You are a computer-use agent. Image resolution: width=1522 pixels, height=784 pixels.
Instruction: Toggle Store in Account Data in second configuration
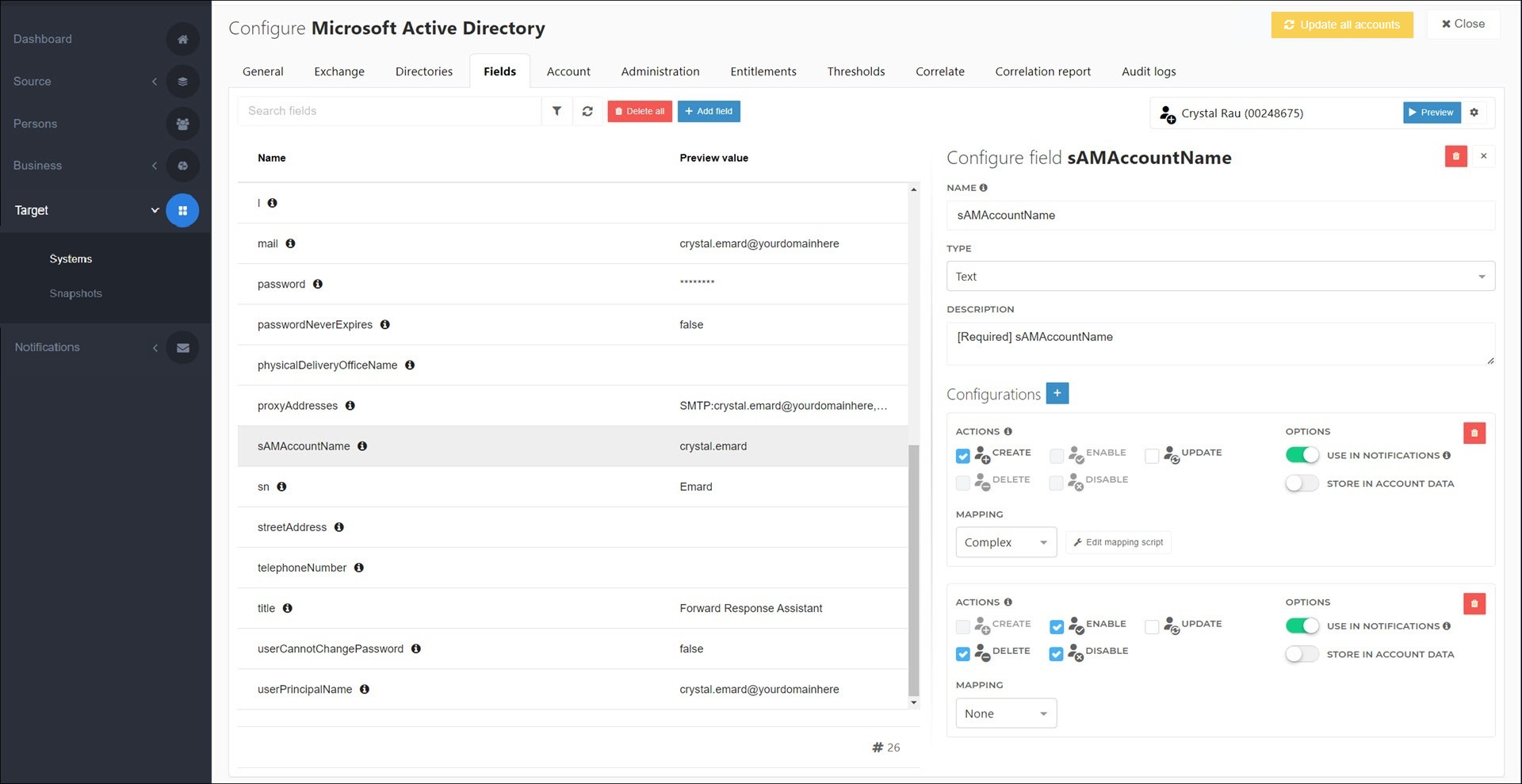click(x=1302, y=654)
